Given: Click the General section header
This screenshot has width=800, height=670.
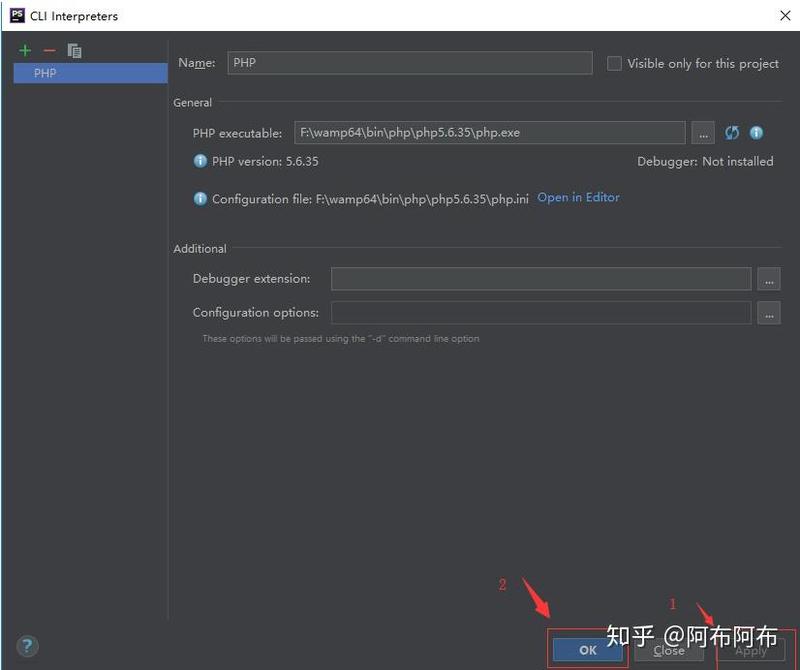Looking at the screenshot, I should pyautogui.click(x=192, y=103).
